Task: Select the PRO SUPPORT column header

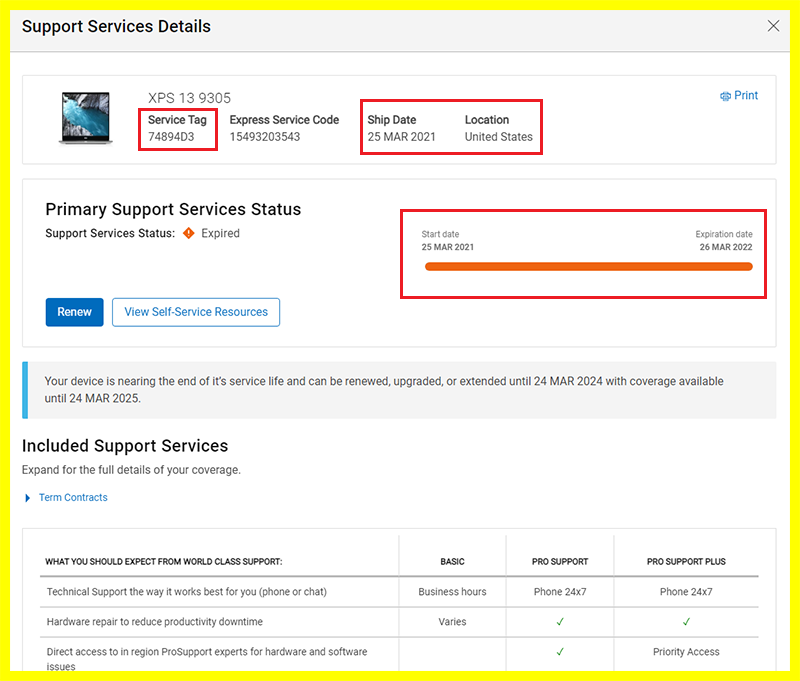Action: [560, 562]
